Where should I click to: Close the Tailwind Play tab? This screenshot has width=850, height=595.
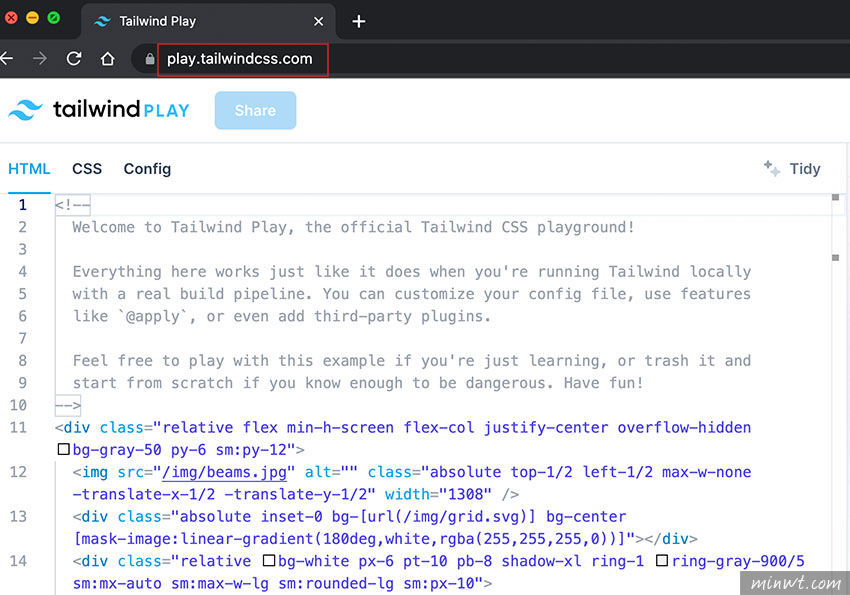coord(319,21)
